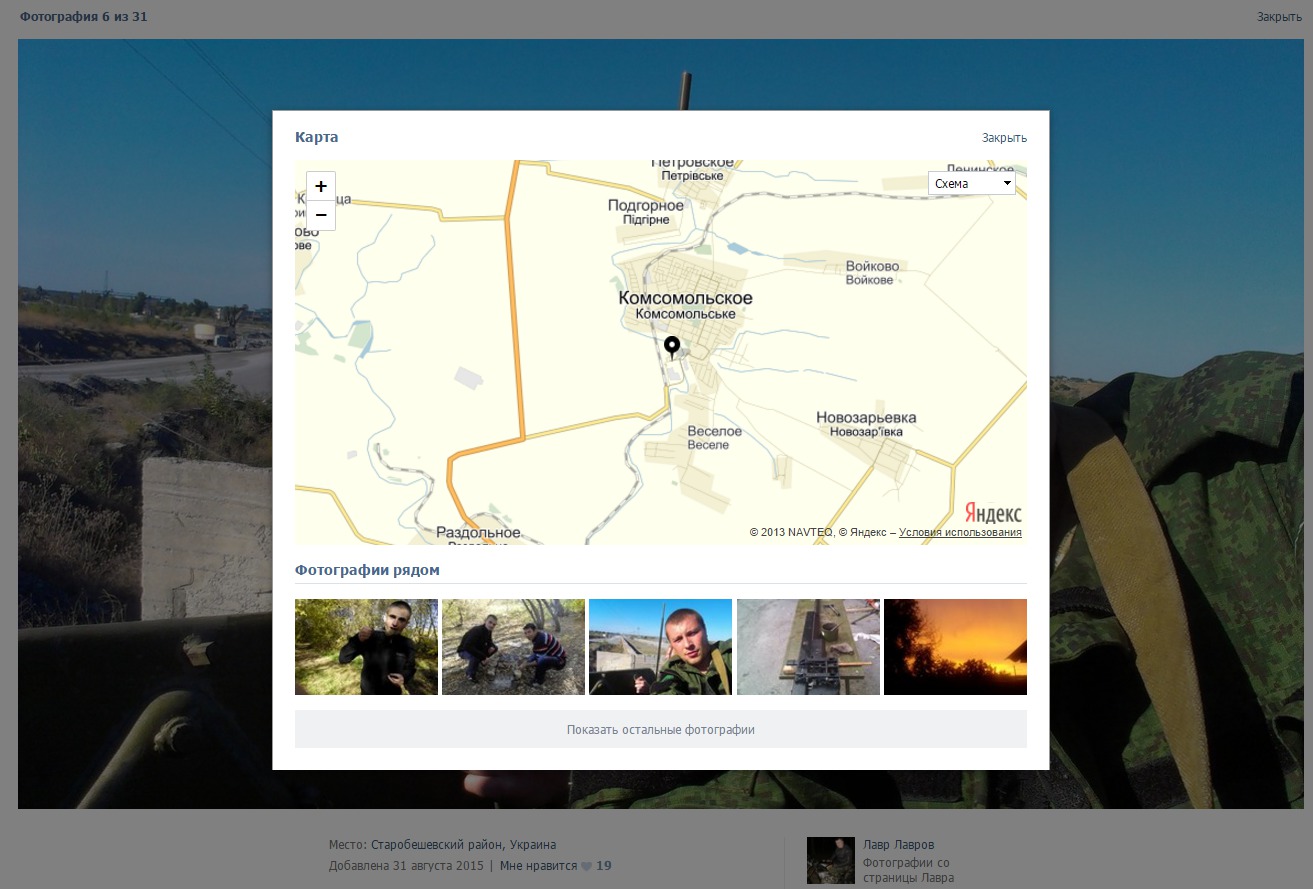1313x889 pixels.
Task: Open the Условия использования link
Action: click(x=959, y=533)
